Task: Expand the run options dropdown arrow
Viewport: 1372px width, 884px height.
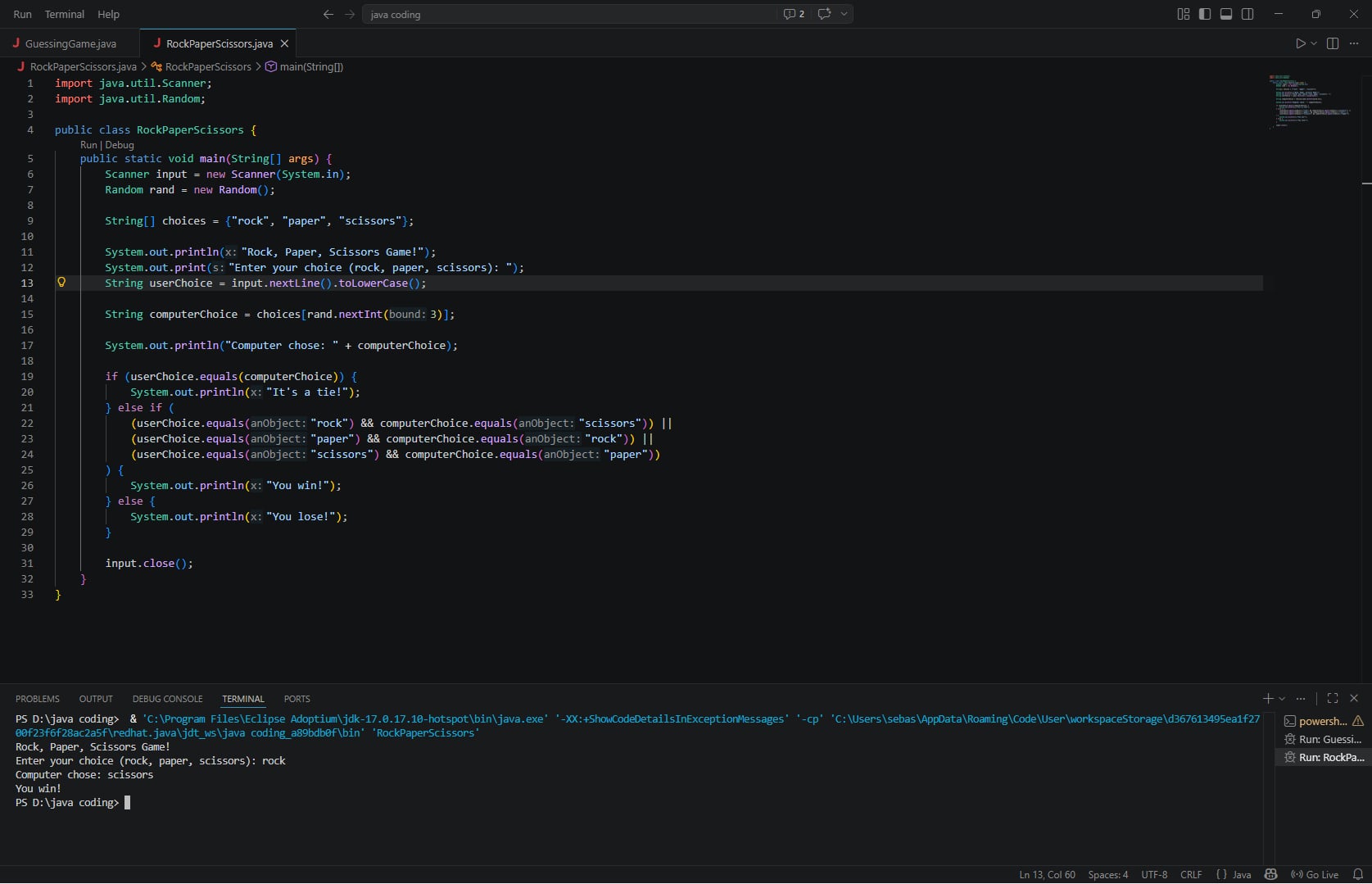Action: point(1314,43)
